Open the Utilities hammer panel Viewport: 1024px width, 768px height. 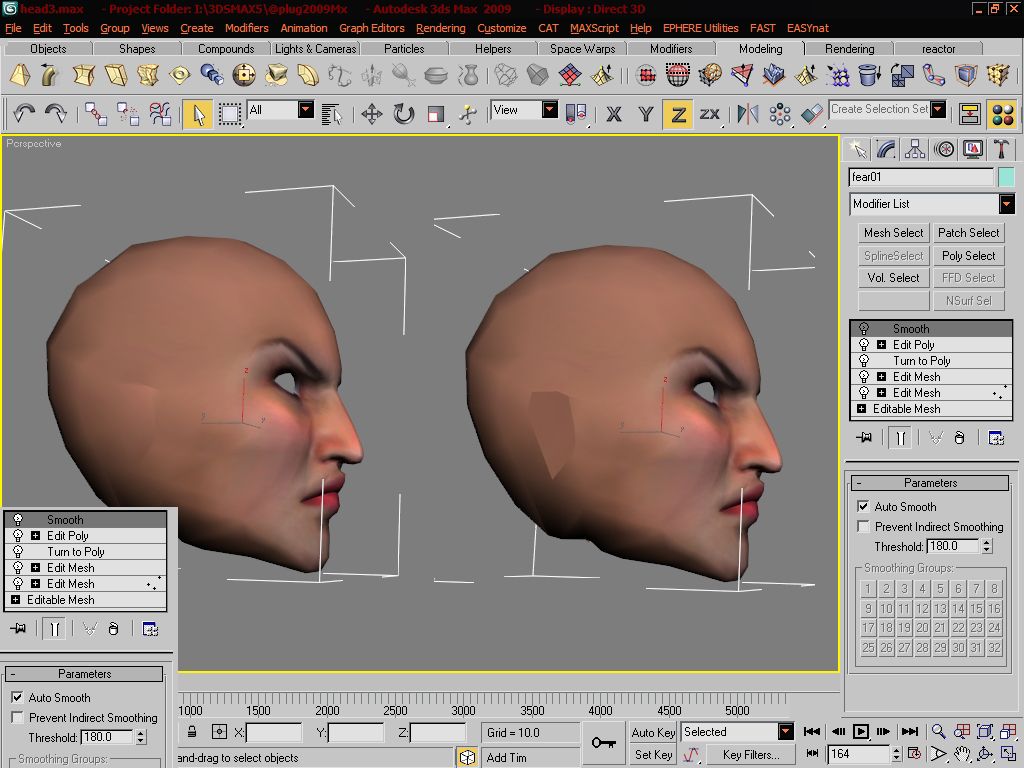point(1000,150)
